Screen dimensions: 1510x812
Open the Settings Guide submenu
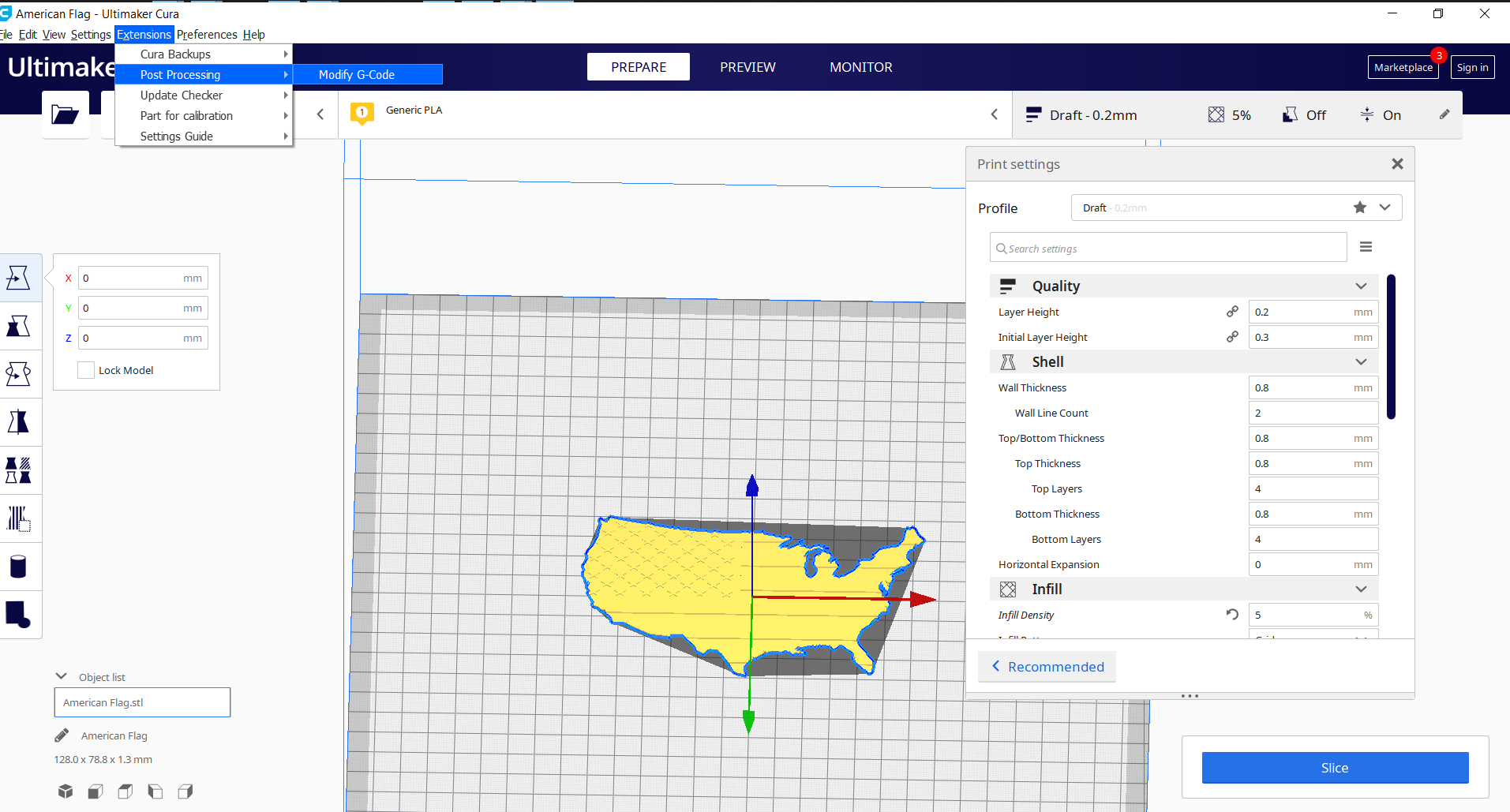click(204, 136)
